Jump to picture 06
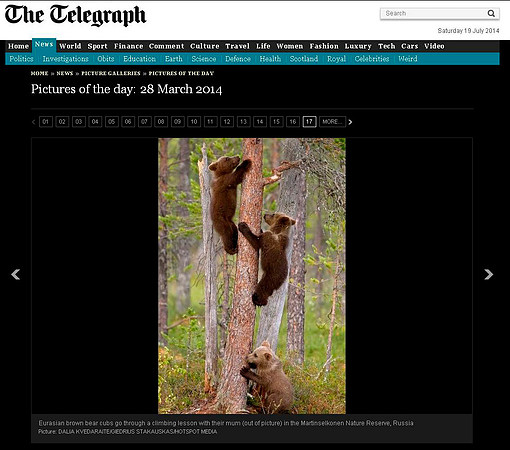Viewport: 510px width, 450px height. 128,122
